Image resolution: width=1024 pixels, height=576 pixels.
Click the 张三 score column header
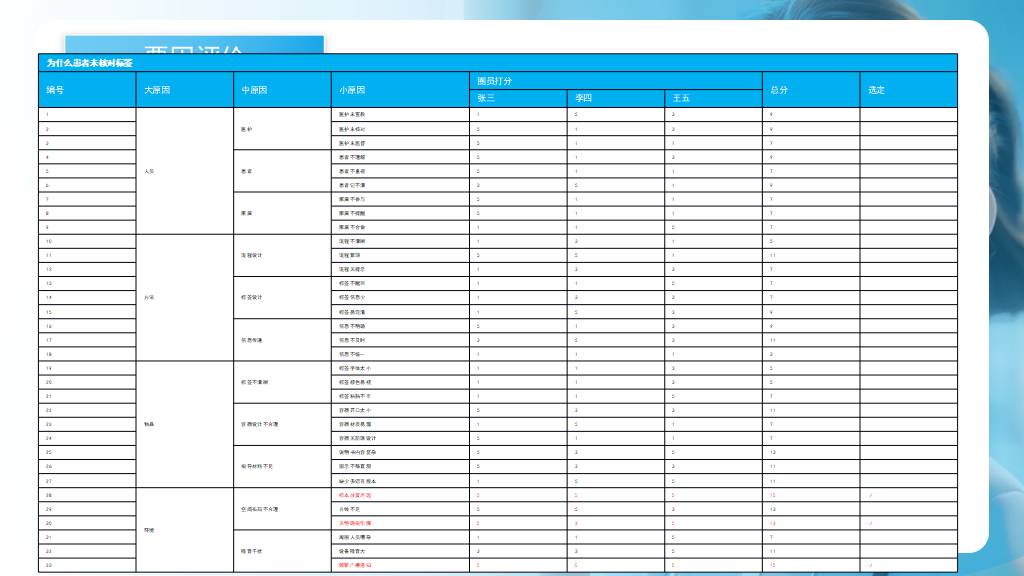(486, 98)
